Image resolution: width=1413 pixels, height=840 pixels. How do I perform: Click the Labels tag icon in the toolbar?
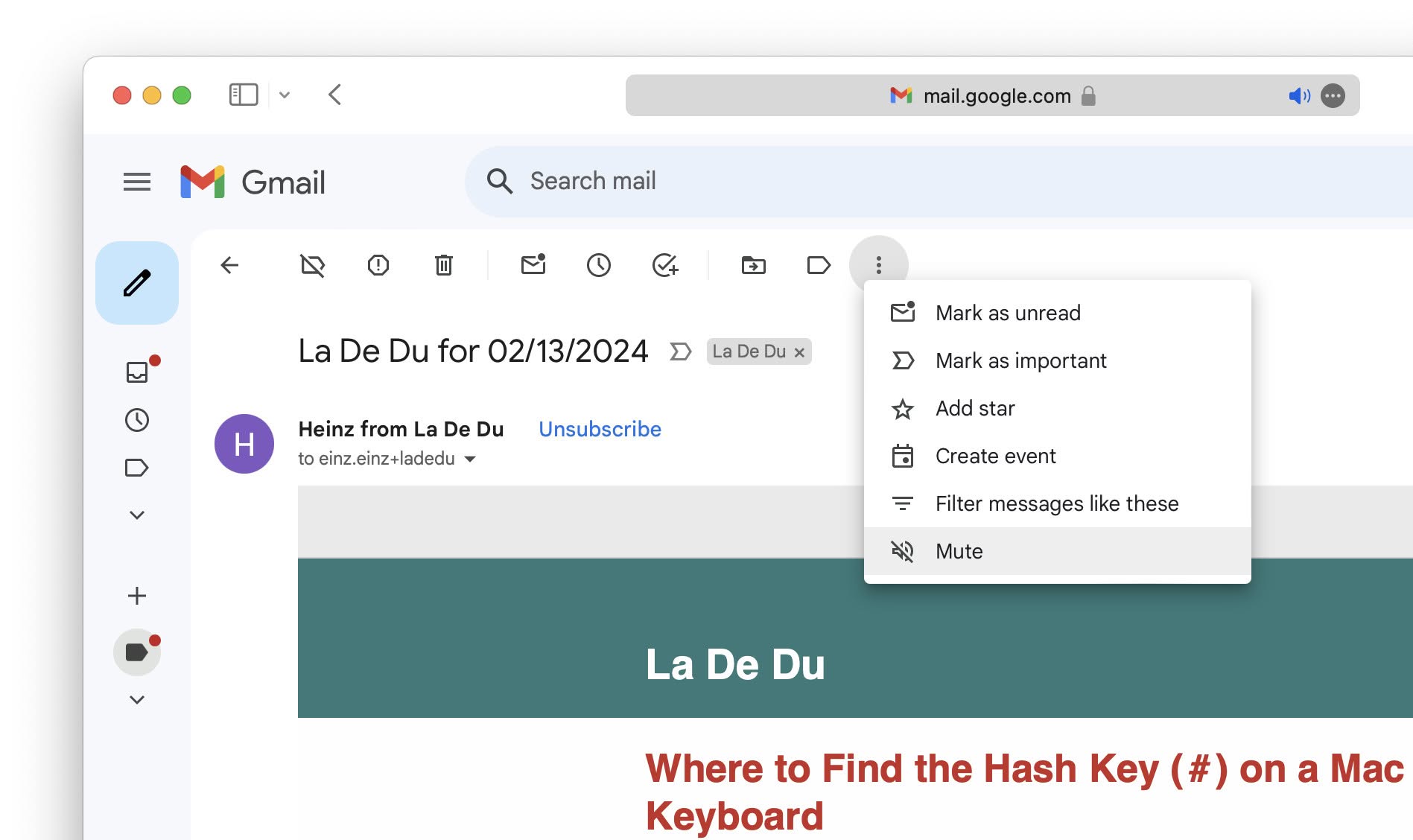[x=819, y=265]
